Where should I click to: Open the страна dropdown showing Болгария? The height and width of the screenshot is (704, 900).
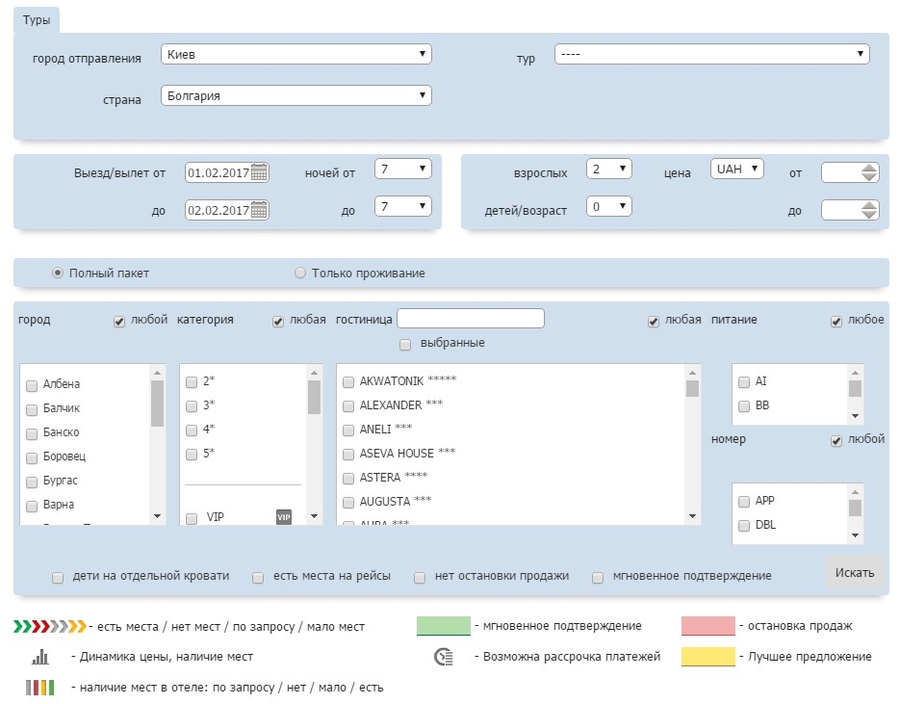[x=296, y=96]
